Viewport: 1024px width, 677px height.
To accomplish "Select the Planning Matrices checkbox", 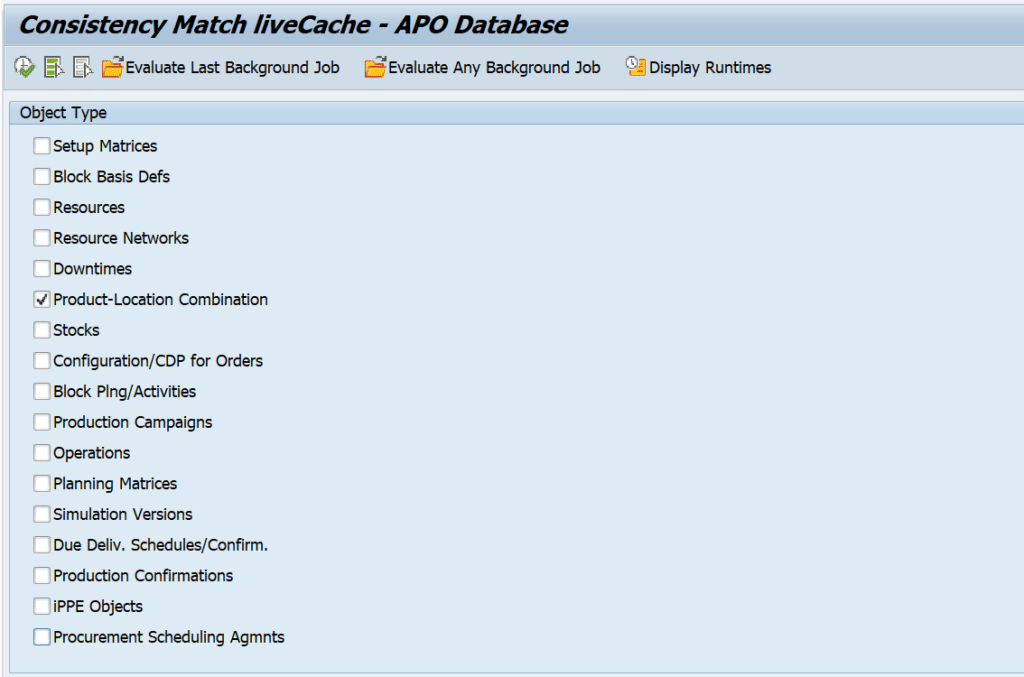I will click(x=42, y=483).
